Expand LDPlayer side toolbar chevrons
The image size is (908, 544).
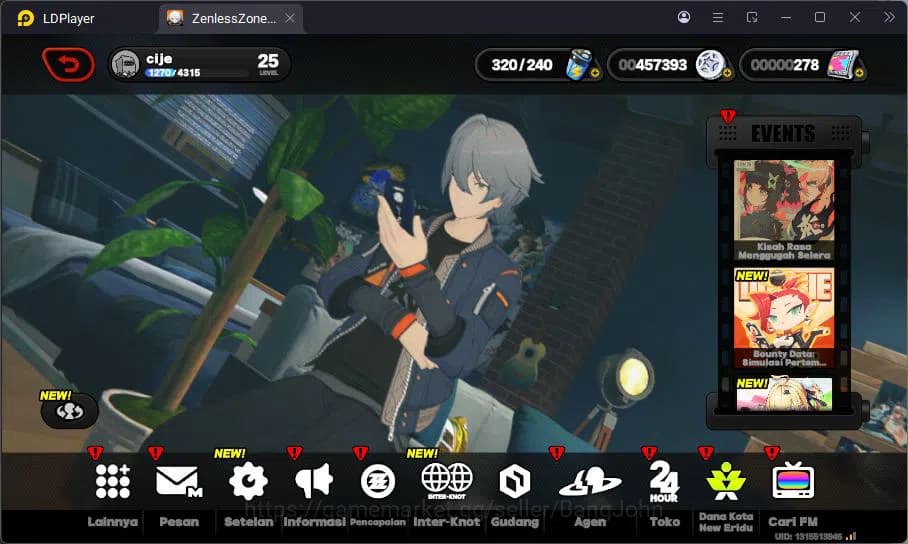click(x=889, y=17)
